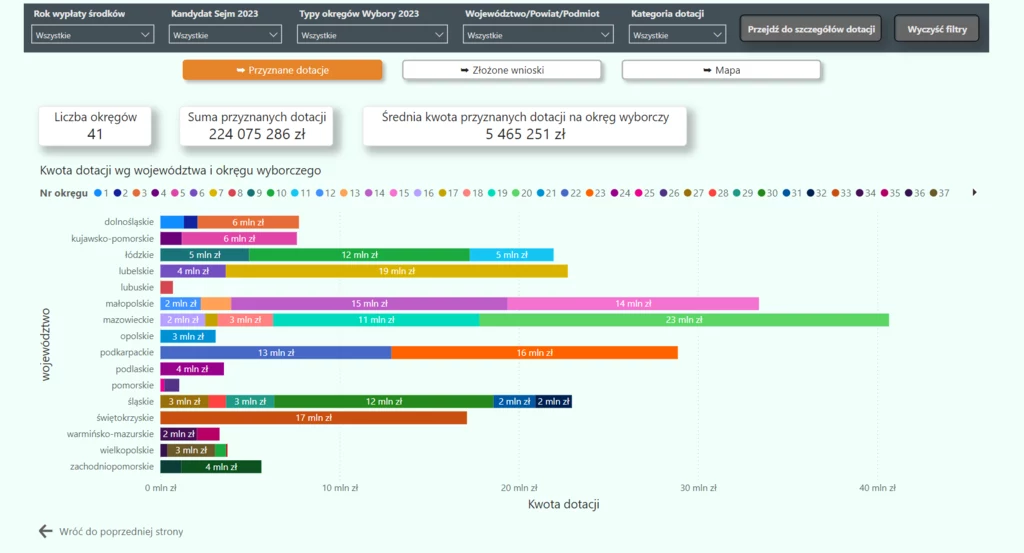Click Suma przyznanych dotacji card

pyautogui.click(x=257, y=126)
